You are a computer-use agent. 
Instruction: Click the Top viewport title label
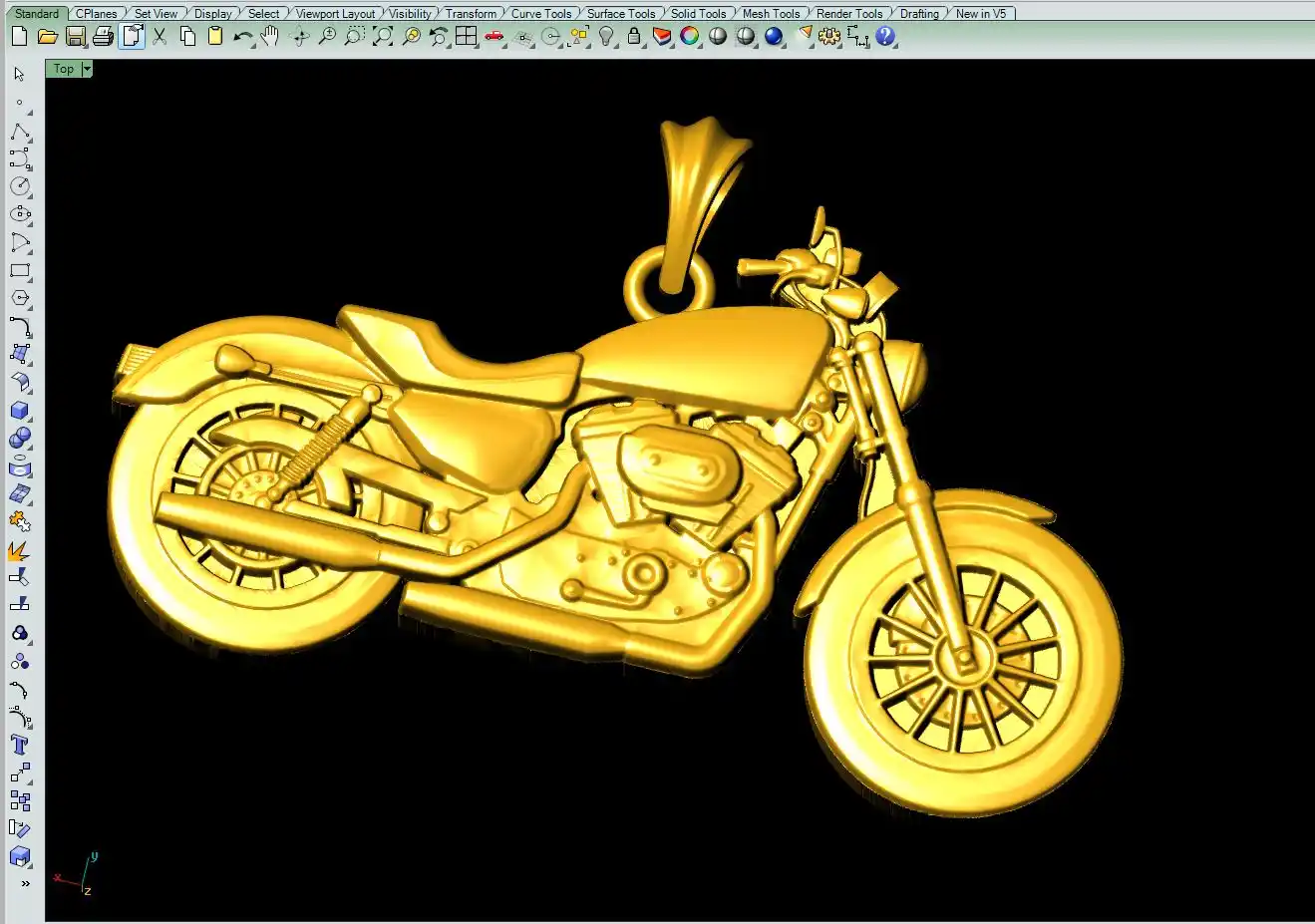coord(64,69)
